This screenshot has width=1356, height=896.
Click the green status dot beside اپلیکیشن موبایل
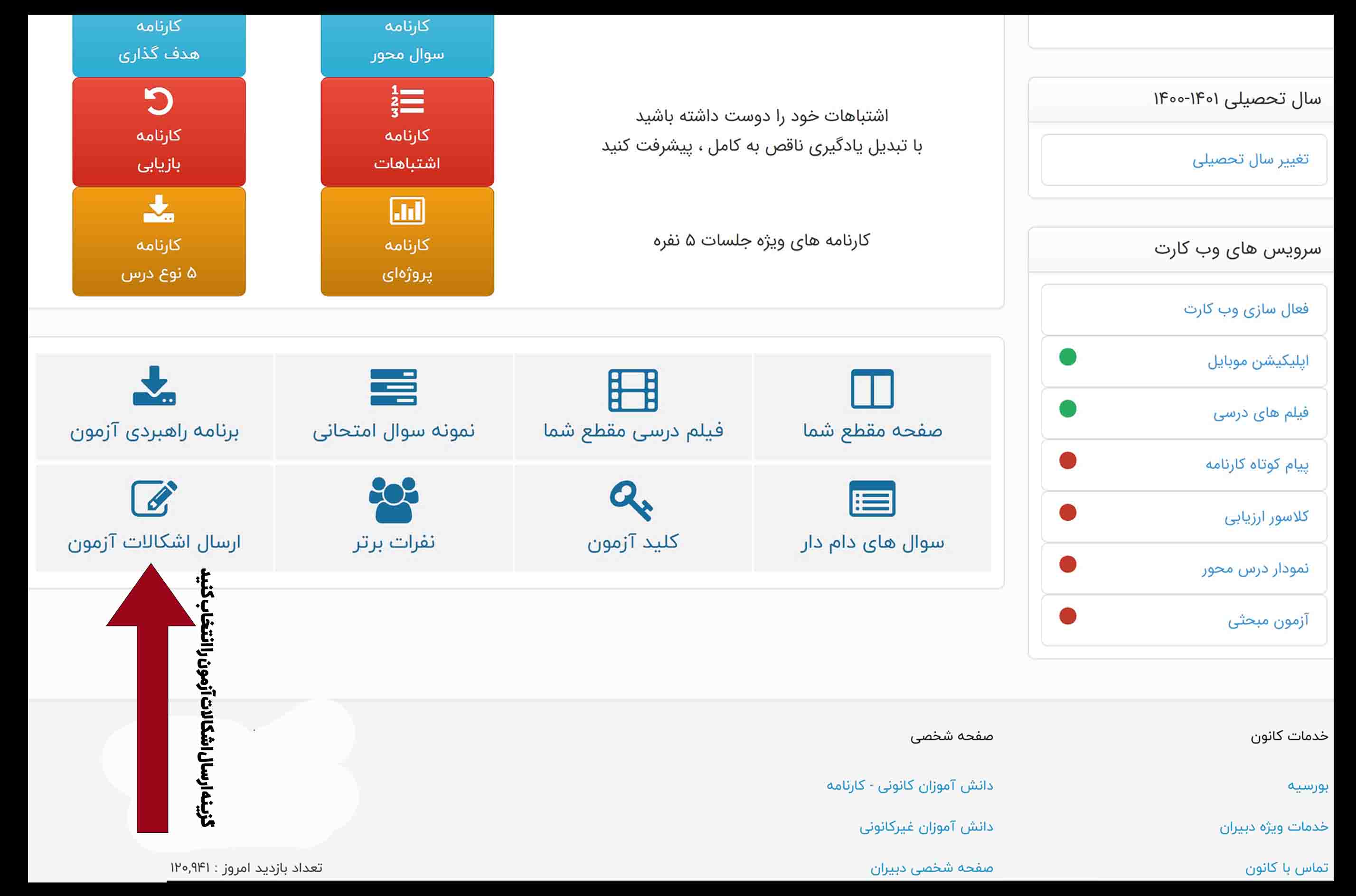(x=1067, y=357)
